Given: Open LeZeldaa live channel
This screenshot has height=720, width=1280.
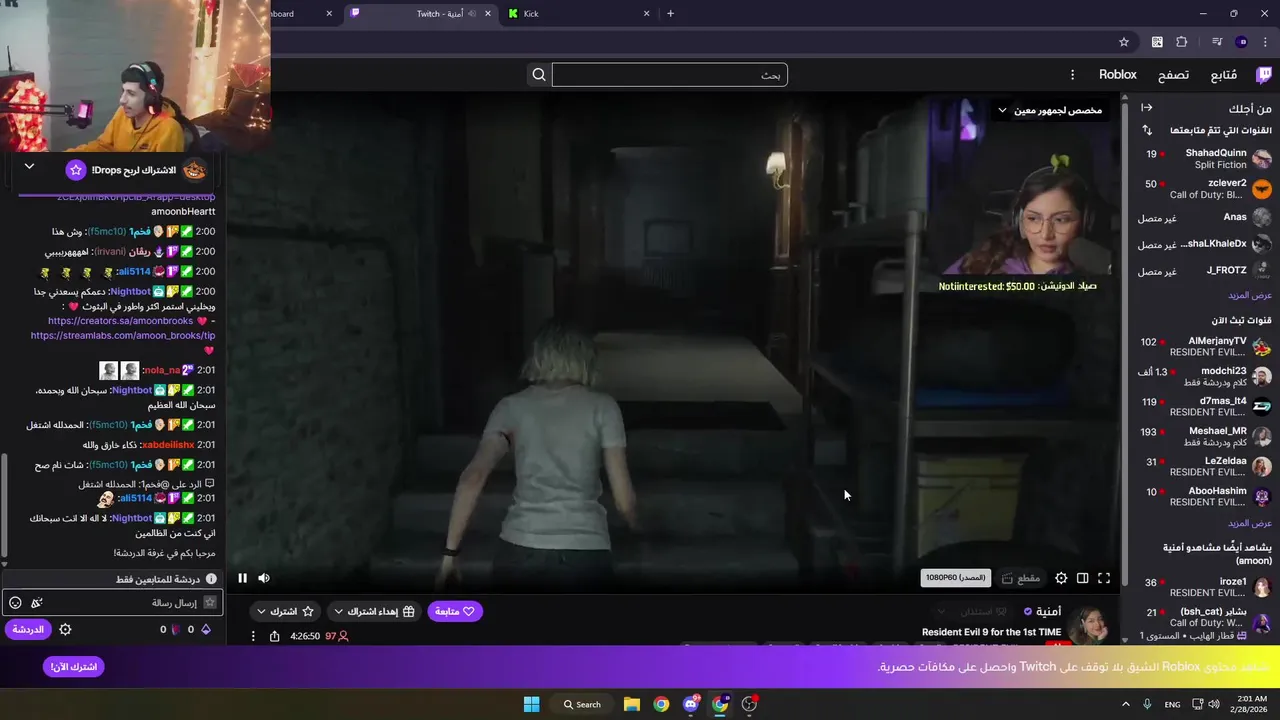Looking at the screenshot, I should (x=1206, y=466).
